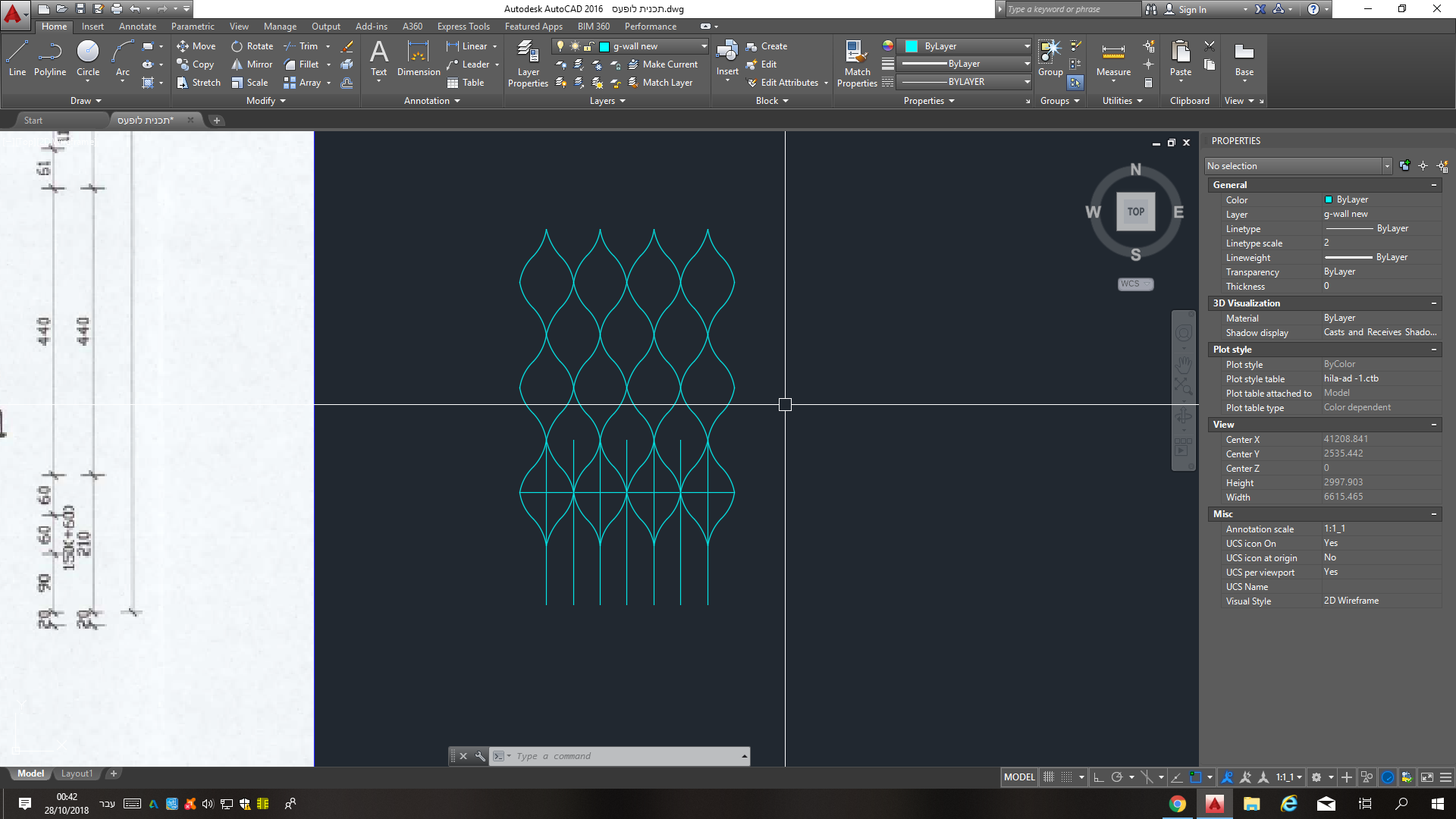Screen dimensions: 1456x819
Task: Expand the Annotation panel flyout
Action: (432, 101)
